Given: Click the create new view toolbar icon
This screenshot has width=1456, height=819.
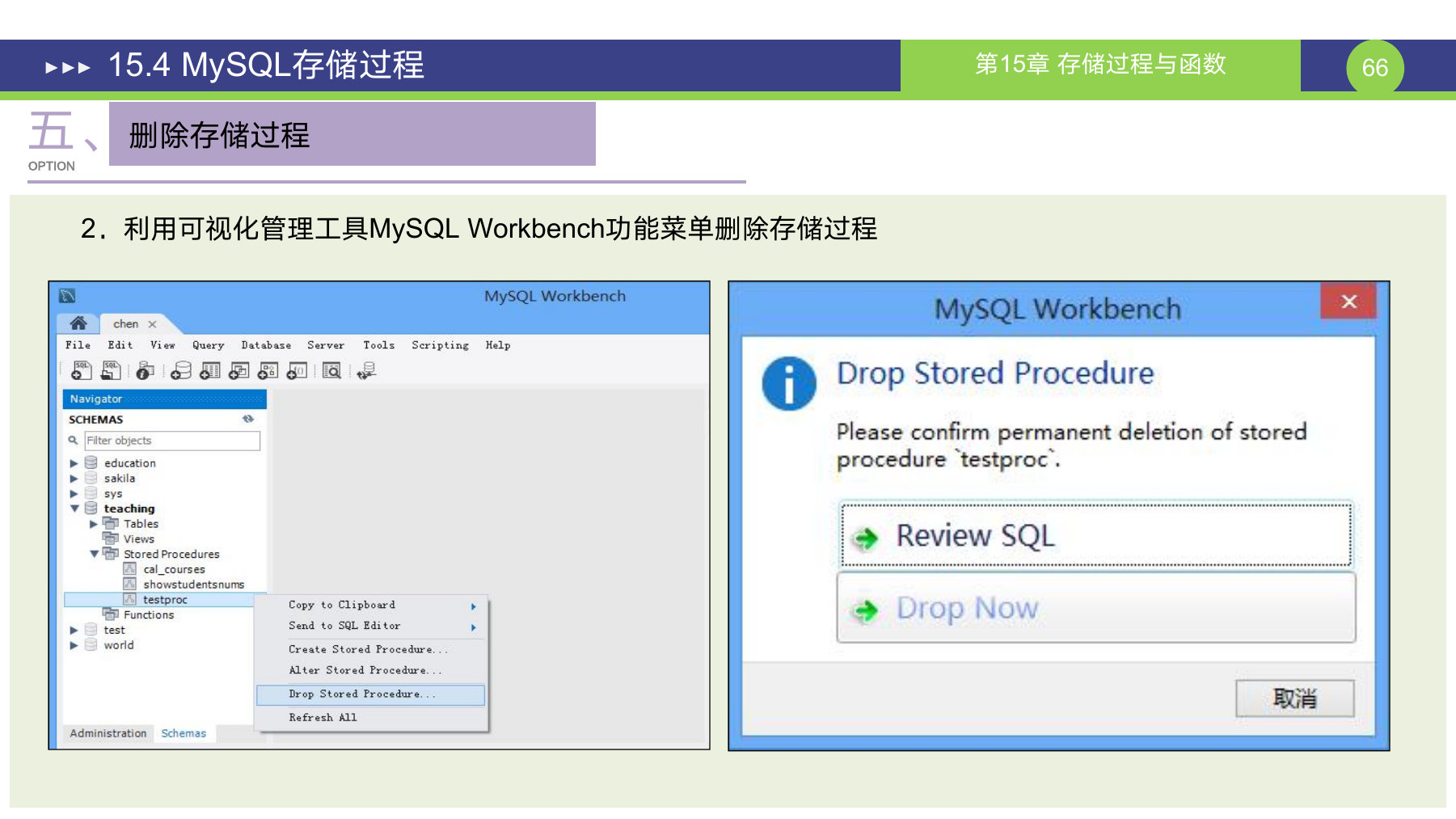Looking at the screenshot, I should coord(239,370).
